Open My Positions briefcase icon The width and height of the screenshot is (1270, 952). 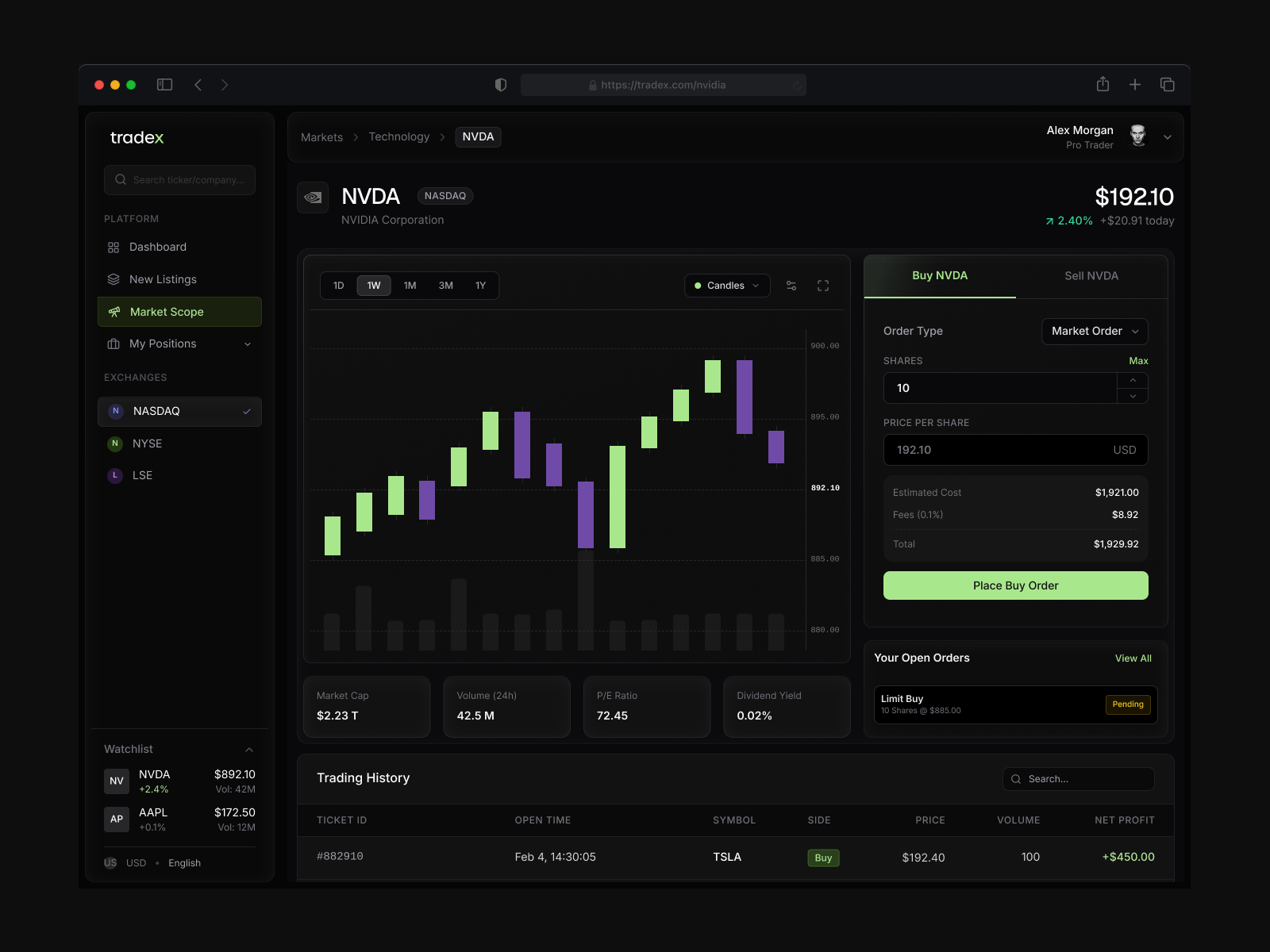pos(114,344)
